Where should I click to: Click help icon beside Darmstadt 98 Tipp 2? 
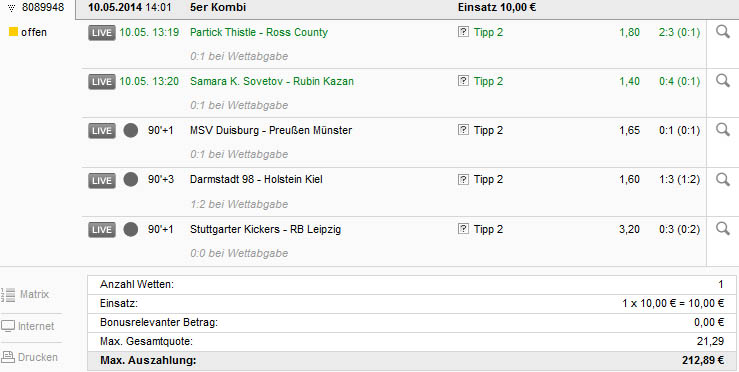tap(463, 179)
